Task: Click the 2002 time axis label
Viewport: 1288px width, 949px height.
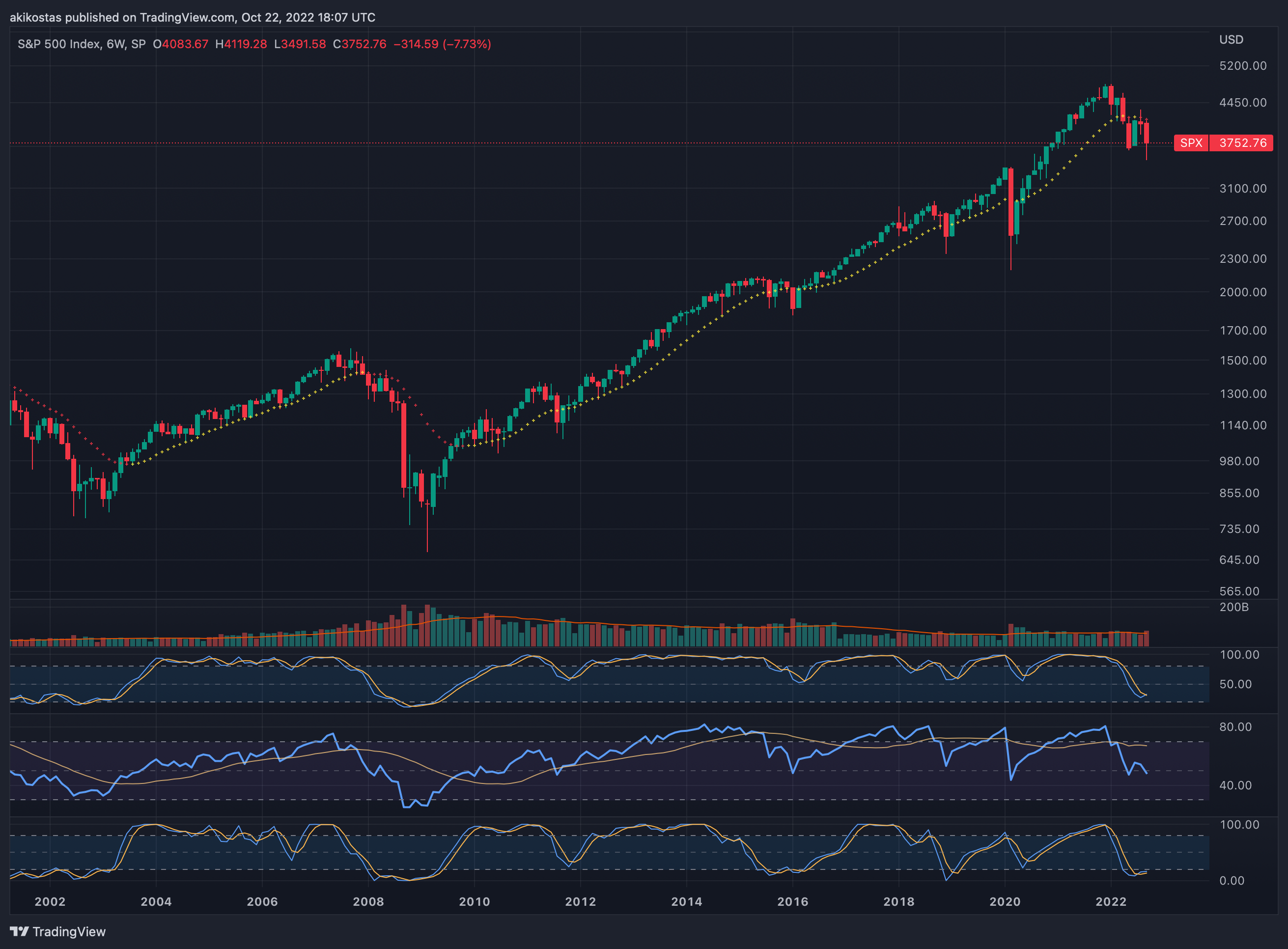Action: pyautogui.click(x=50, y=902)
